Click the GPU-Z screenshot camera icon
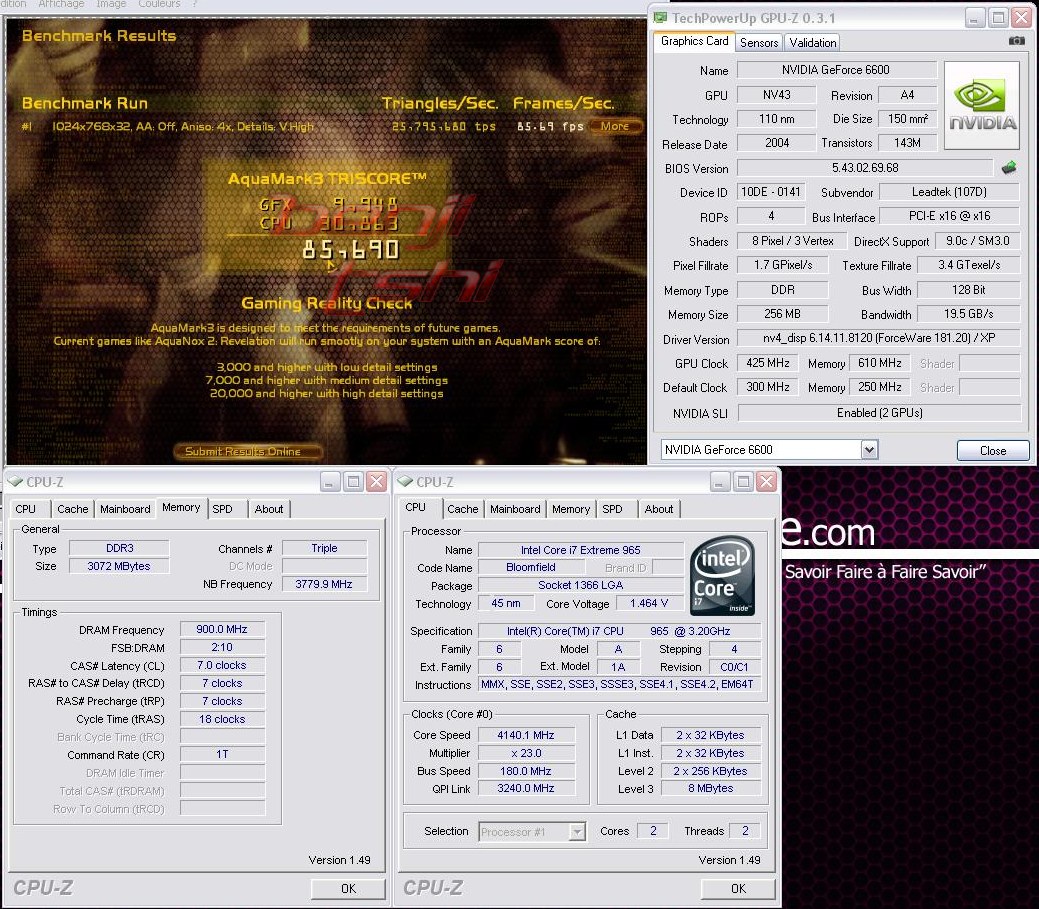The height and width of the screenshot is (909, 1039). pyautogui.click(x=1016, y=41)
